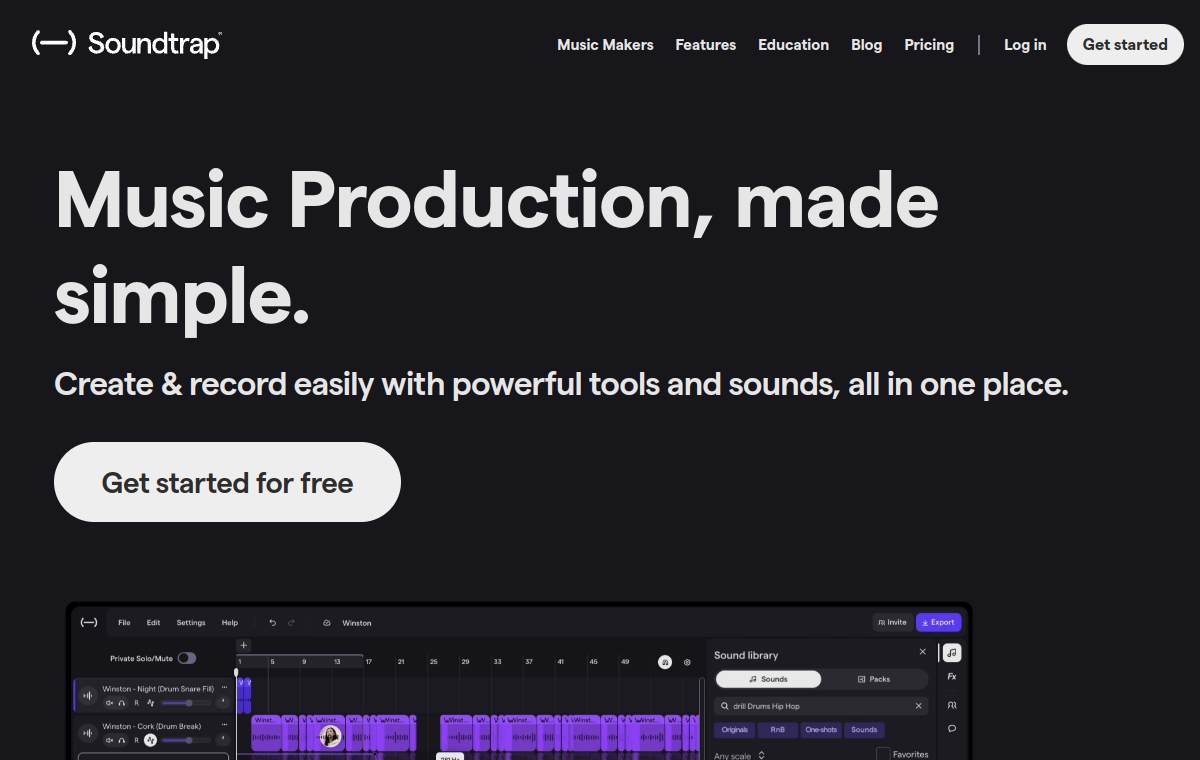
Task: Click Get started for free button
Action: point(227,482)
